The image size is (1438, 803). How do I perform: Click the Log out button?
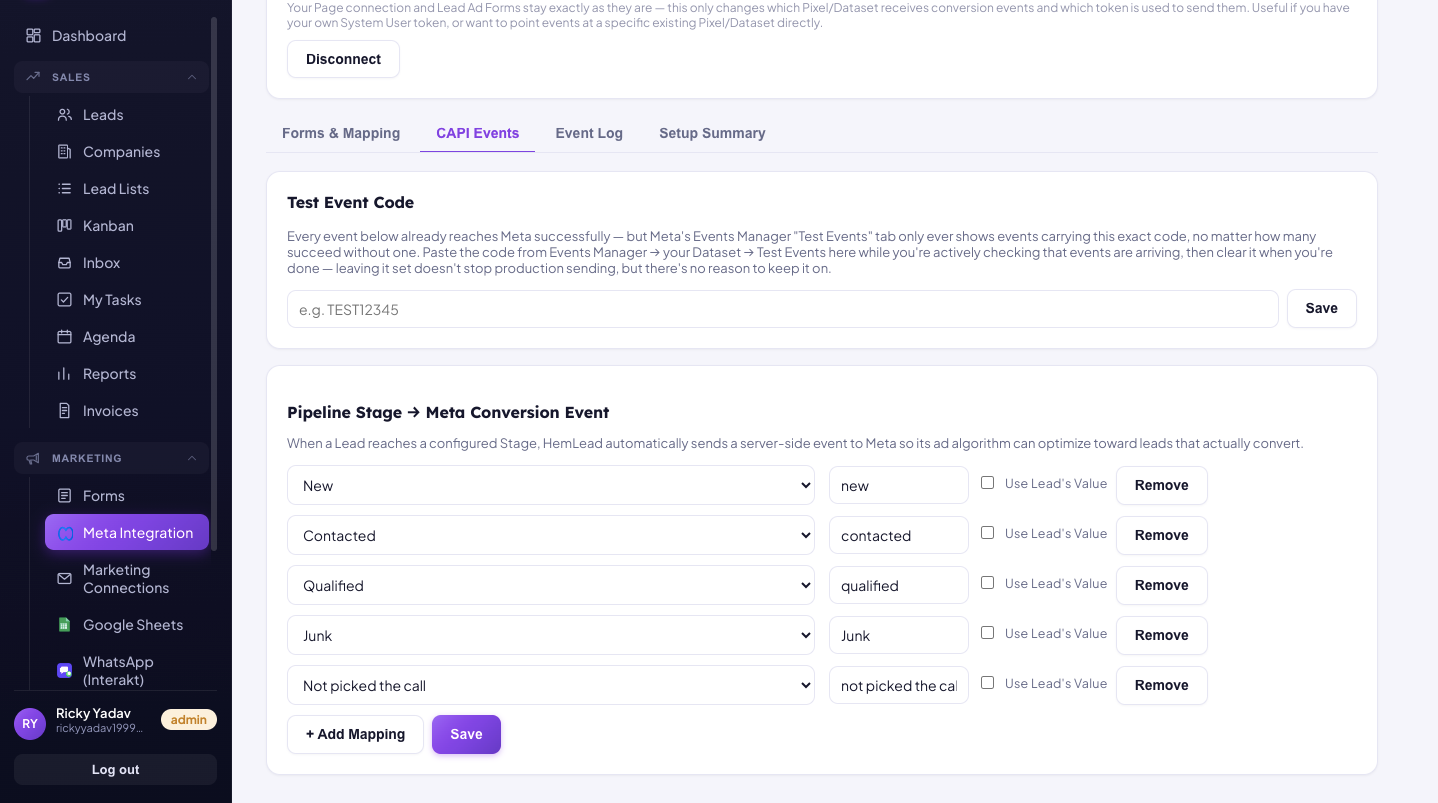pyautogui.click(x=115, y=770)
